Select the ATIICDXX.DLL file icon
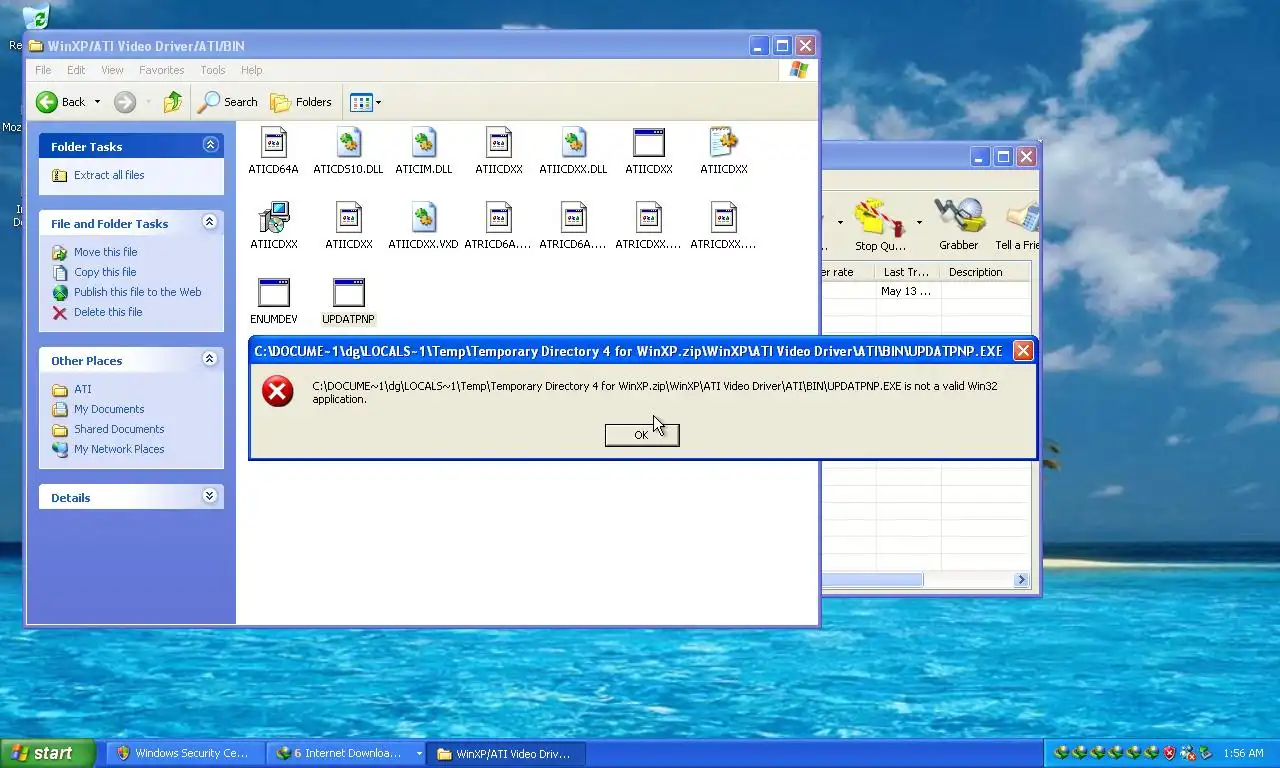 [x=573, y=143]
